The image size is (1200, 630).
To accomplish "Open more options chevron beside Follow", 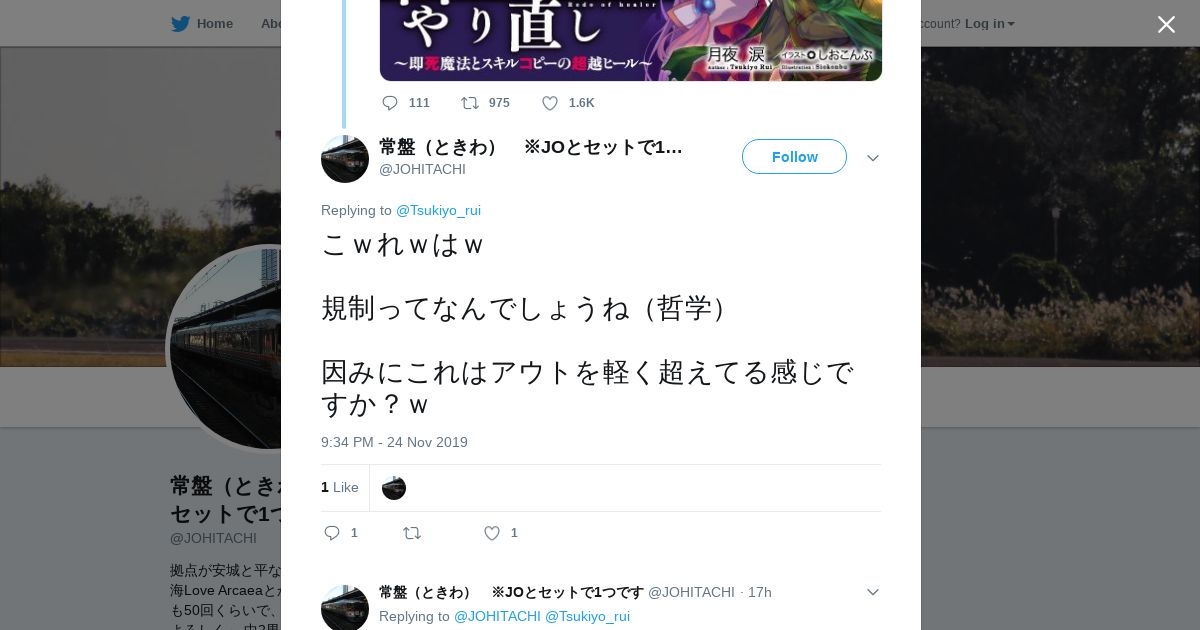I will coord(873,158).
